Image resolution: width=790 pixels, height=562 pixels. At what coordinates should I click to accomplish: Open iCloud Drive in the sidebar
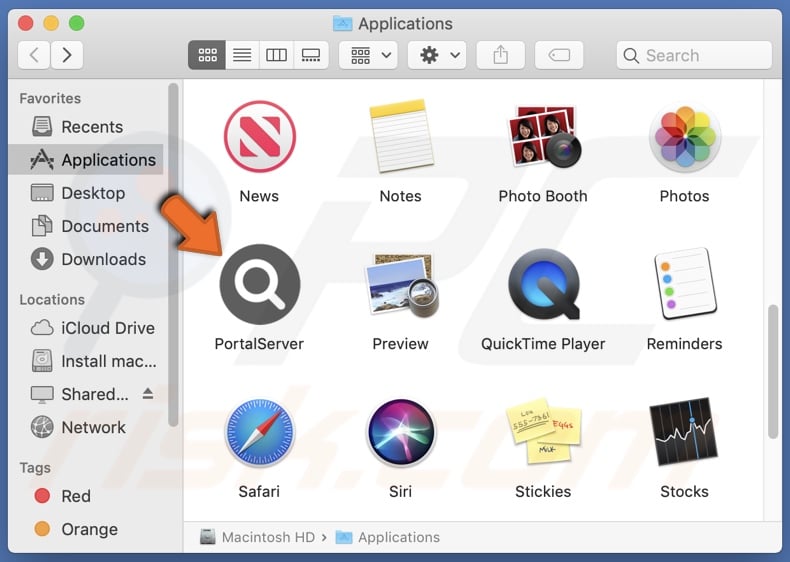(x=86, y=328)
